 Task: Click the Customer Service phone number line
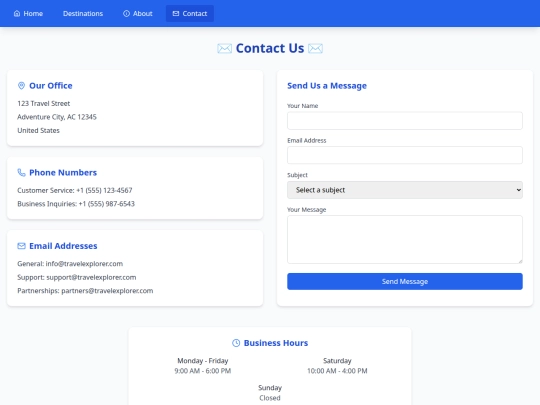pos(75,190)
